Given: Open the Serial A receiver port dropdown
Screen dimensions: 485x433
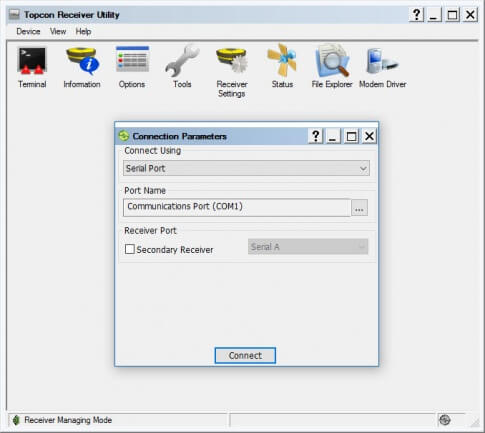Looking at the screenshot, I should coord(308,247).
